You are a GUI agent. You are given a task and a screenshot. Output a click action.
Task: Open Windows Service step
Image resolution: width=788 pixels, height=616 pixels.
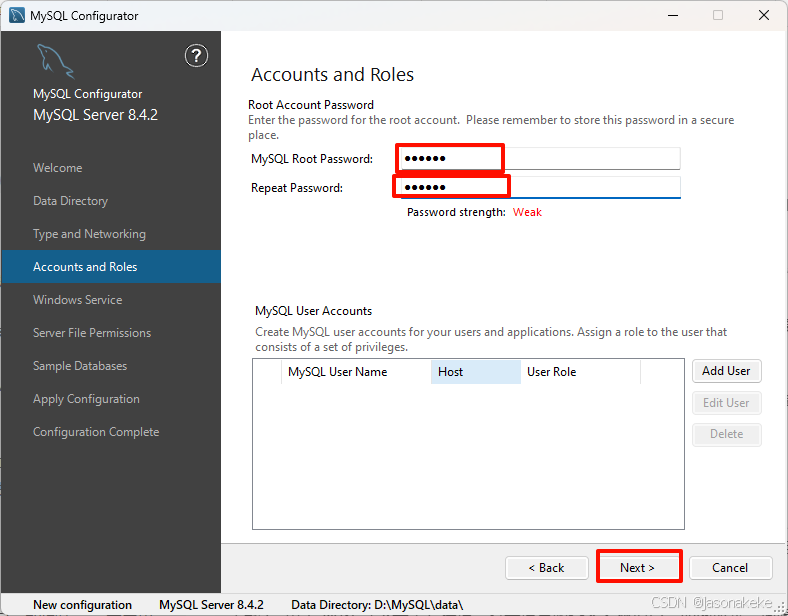pyautogui.click(x=77, y=300)
